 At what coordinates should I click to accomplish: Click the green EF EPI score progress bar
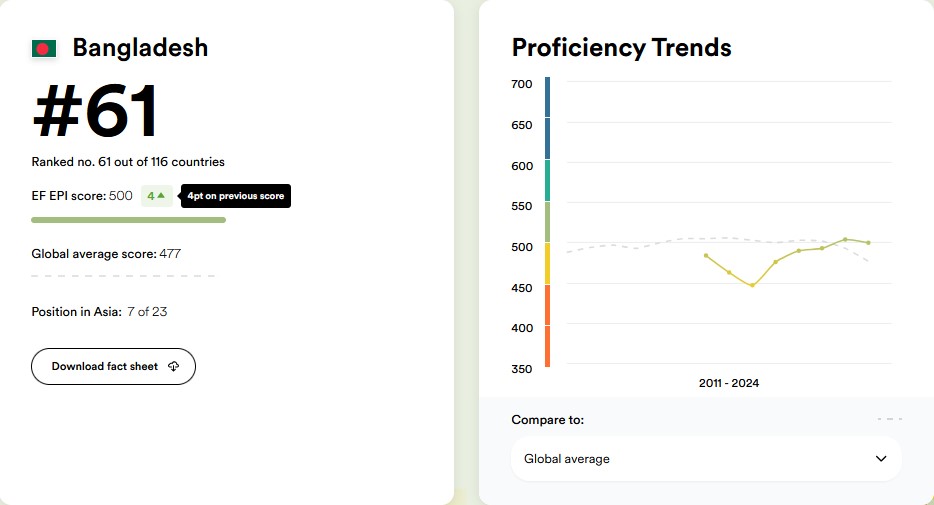point(128,220)
